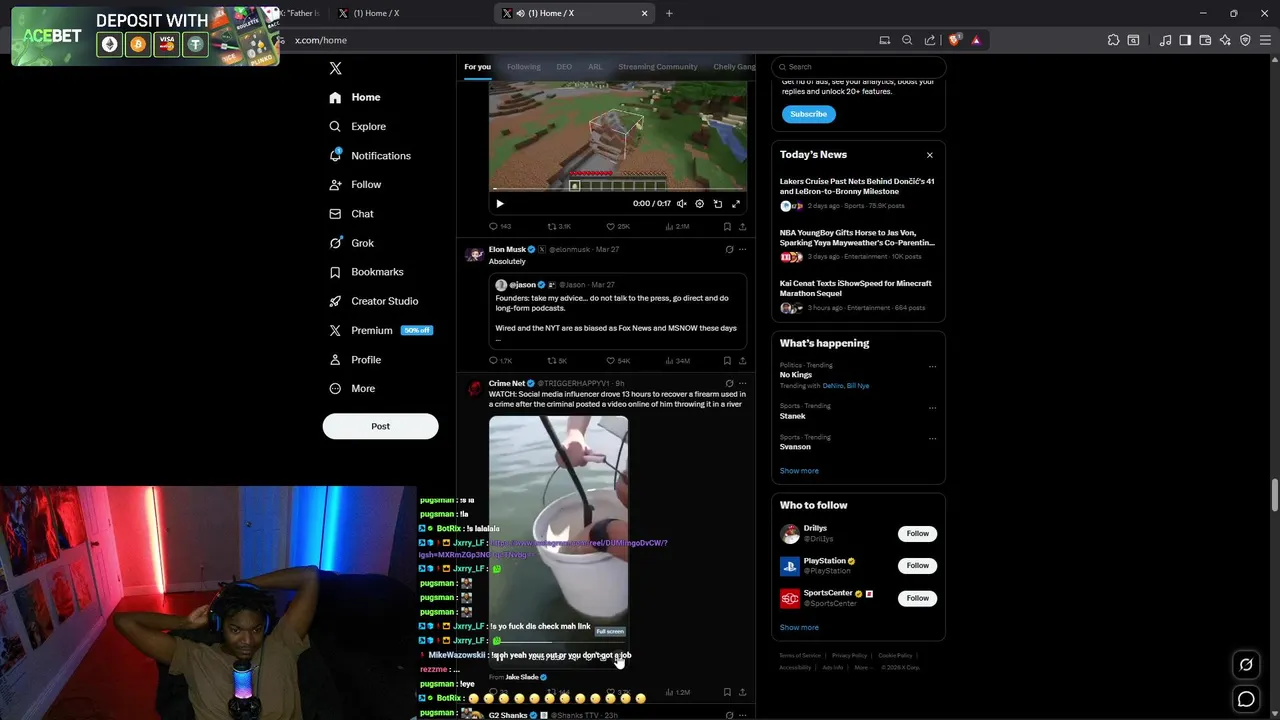Click the blue Subscribe button
Image resolution: width=1280 pixels, height=720 pixels.
click(x=808, y=114)
